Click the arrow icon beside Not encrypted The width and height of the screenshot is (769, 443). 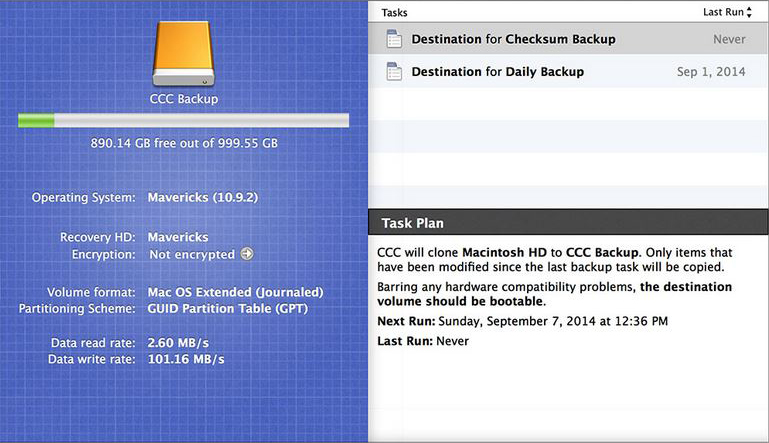[x=247, y=254]
